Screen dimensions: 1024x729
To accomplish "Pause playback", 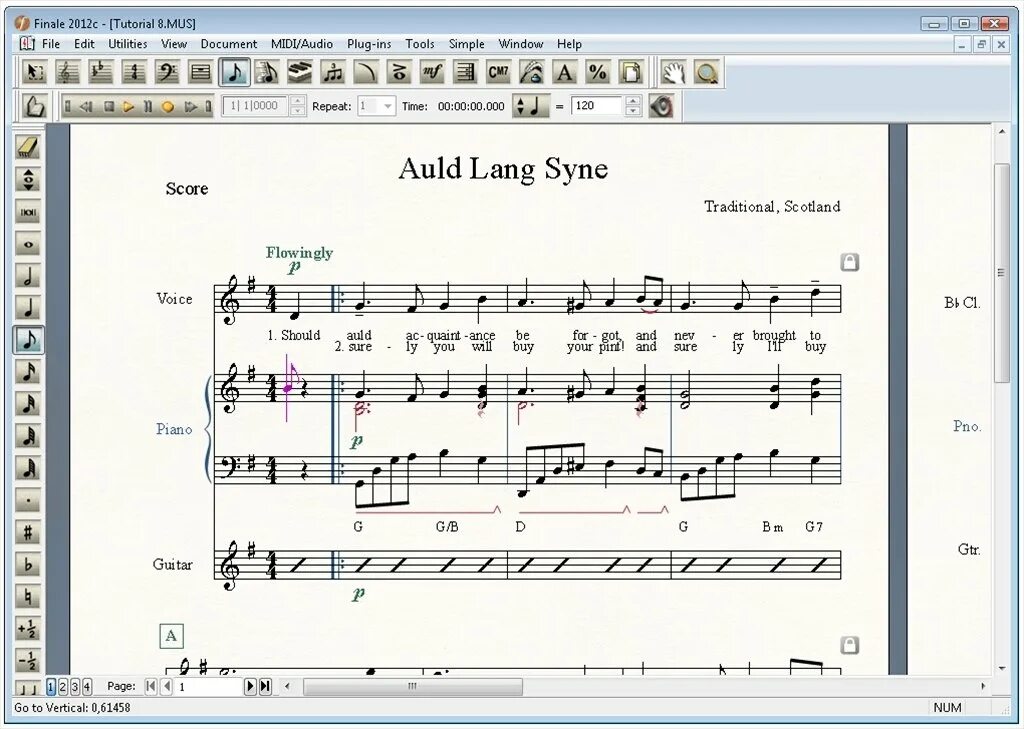I will pos(148,106).
